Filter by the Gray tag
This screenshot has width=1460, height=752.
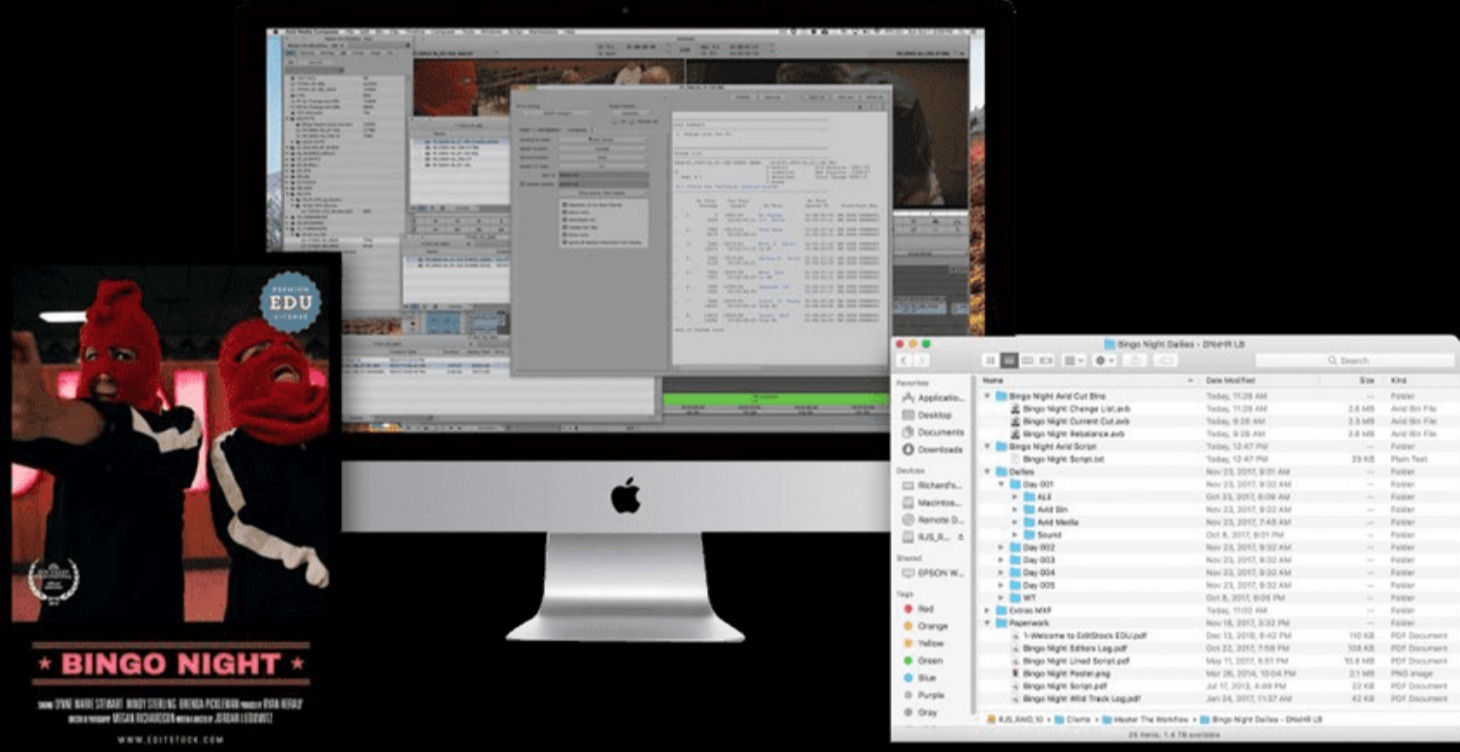[919, 713]
